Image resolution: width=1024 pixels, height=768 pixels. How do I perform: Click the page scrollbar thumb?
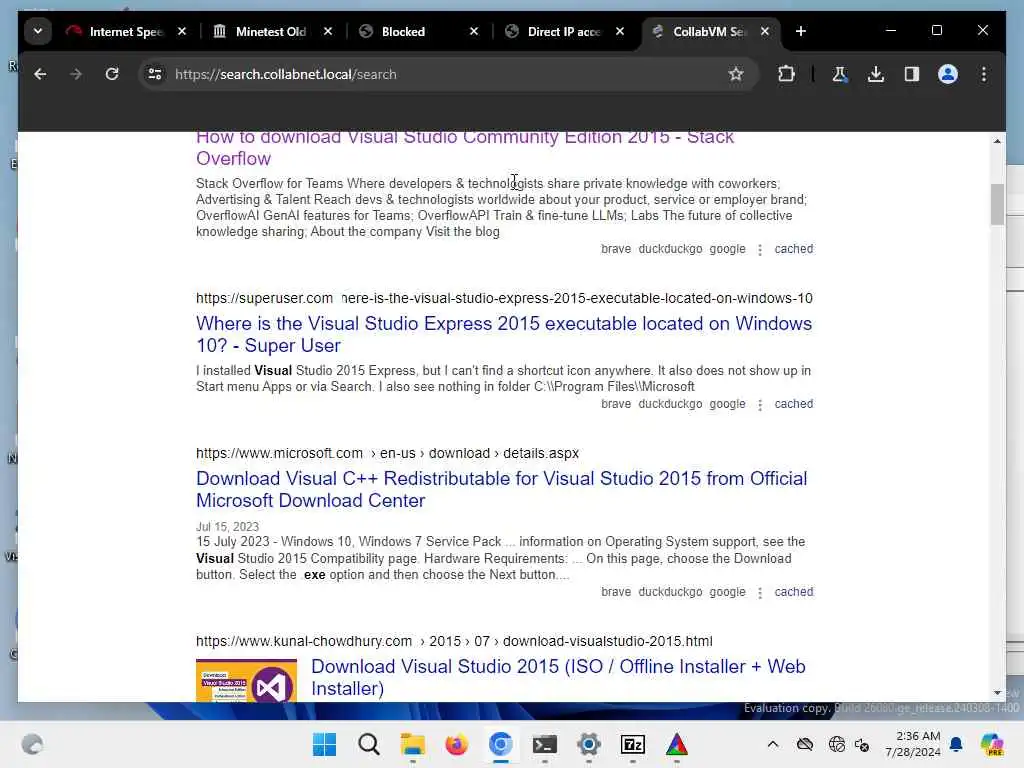[997, 204]
